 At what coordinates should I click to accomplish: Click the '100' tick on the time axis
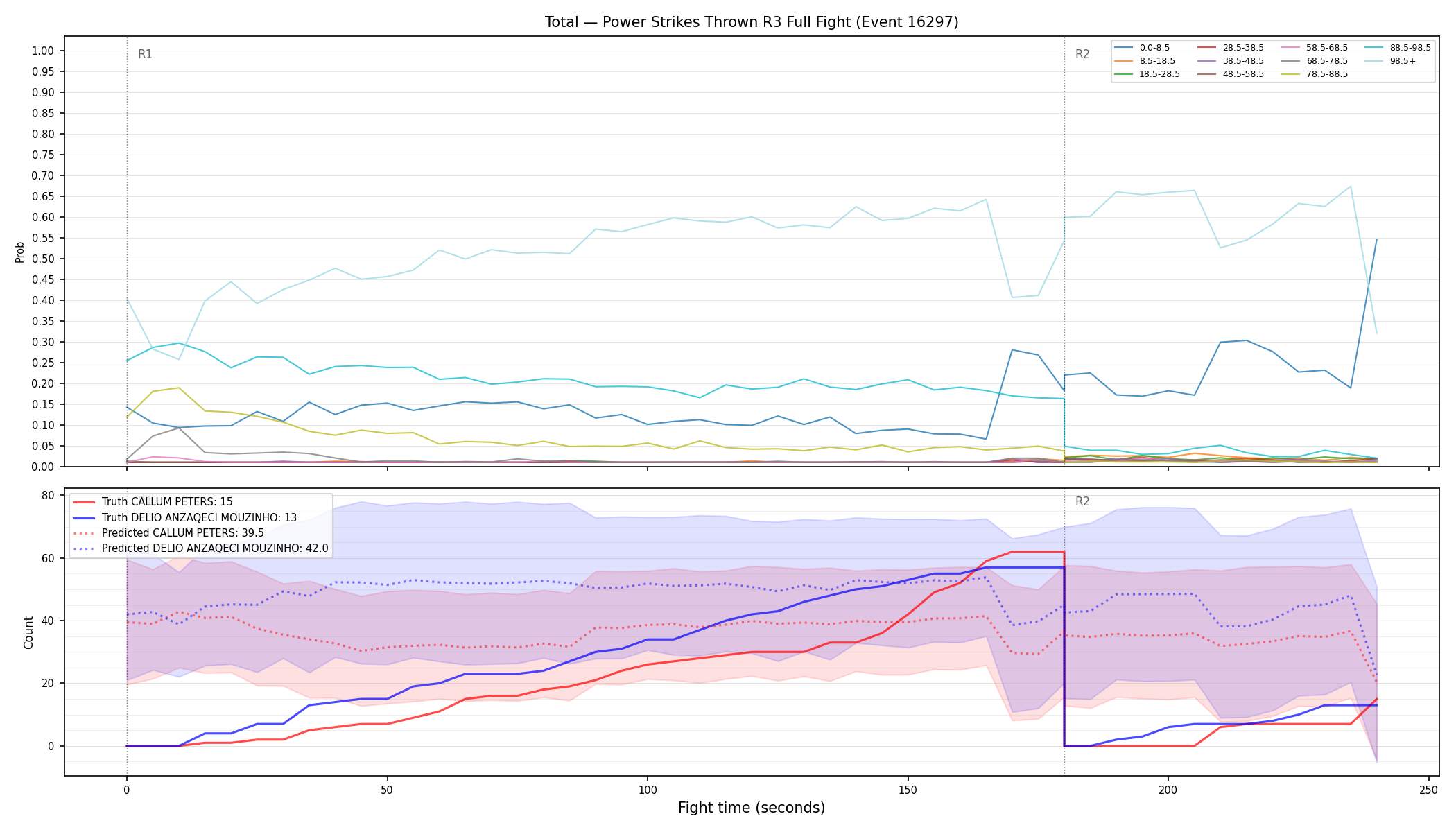point(648,790)
